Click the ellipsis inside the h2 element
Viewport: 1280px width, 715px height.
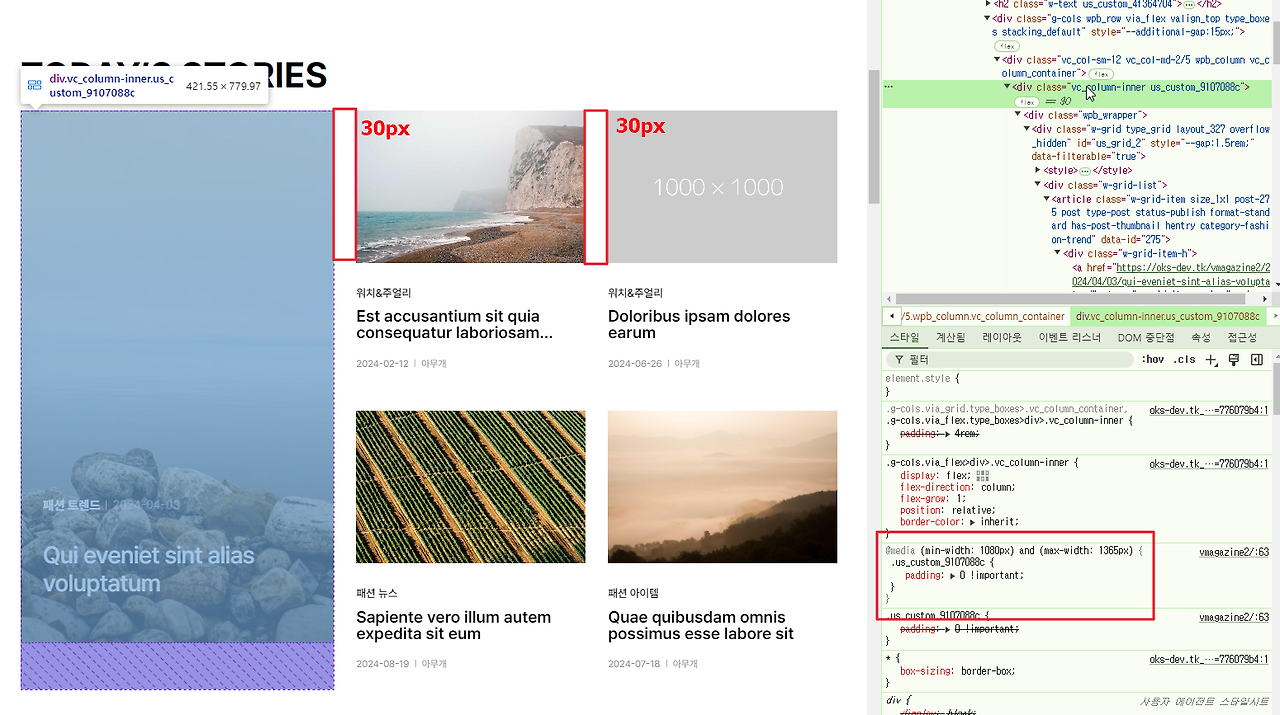(x=1189, y=5)
